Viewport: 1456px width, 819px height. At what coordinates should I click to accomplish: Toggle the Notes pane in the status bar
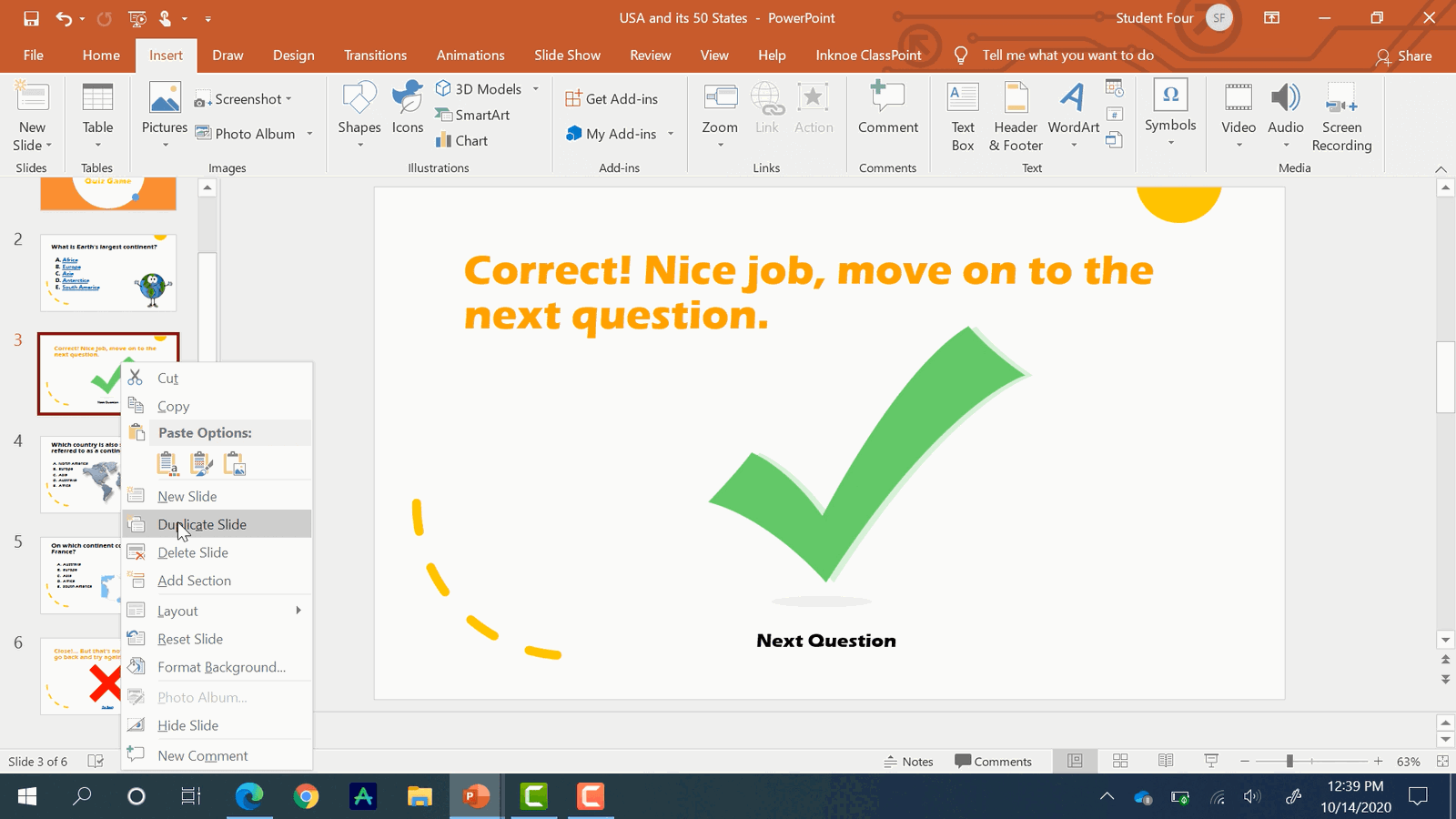tap(908, 762)
